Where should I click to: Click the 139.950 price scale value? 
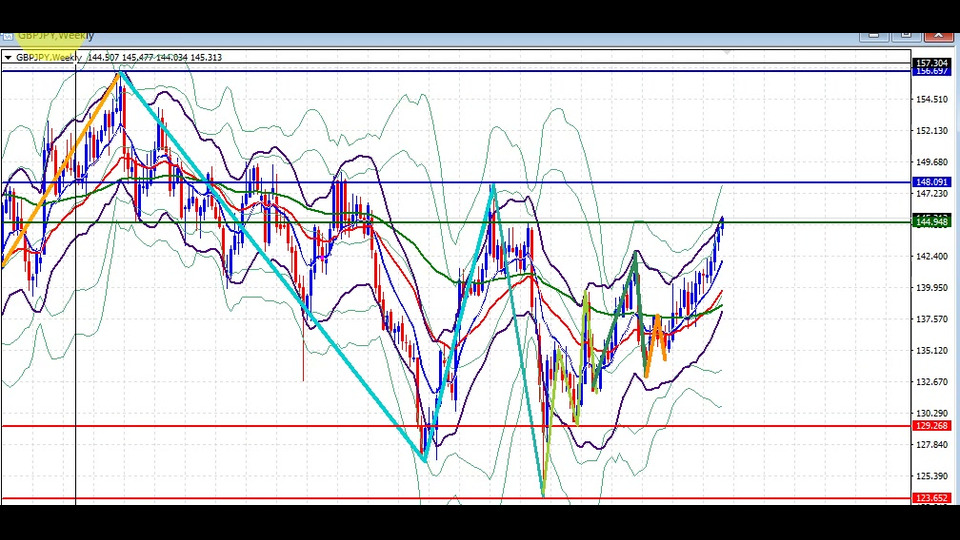[932, 287]
